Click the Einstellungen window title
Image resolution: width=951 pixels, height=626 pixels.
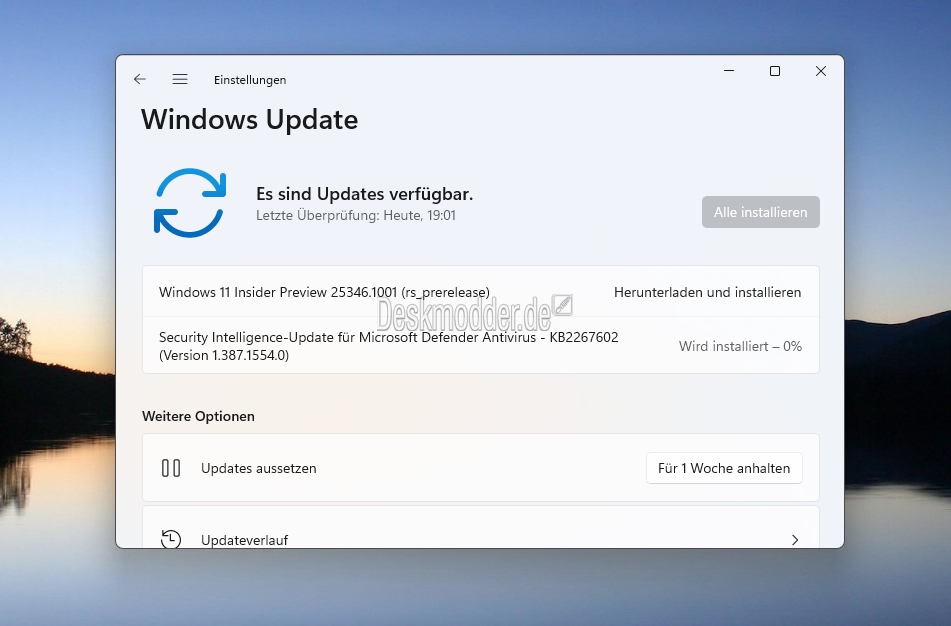point(250,80)
